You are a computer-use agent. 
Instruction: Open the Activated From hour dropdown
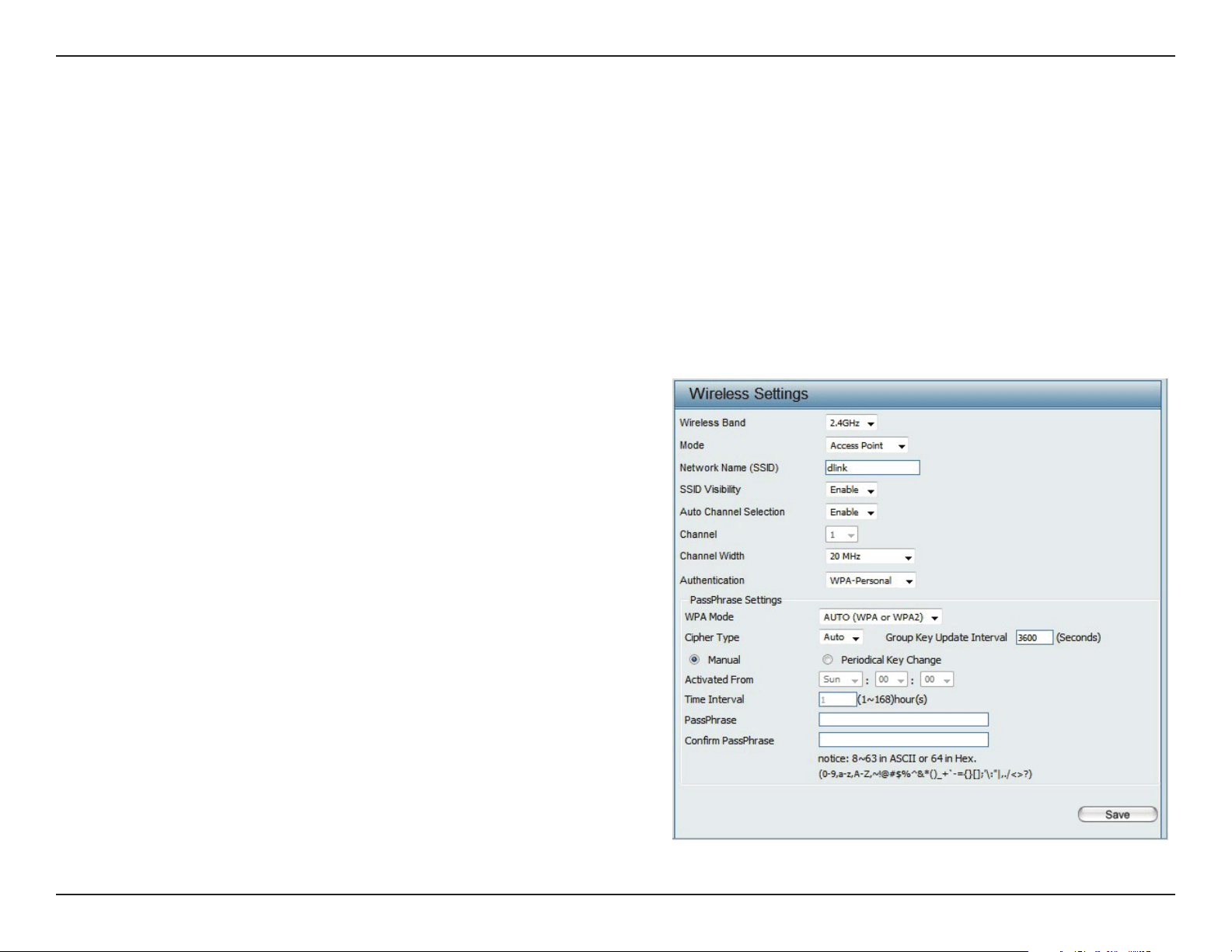(891, 679)
